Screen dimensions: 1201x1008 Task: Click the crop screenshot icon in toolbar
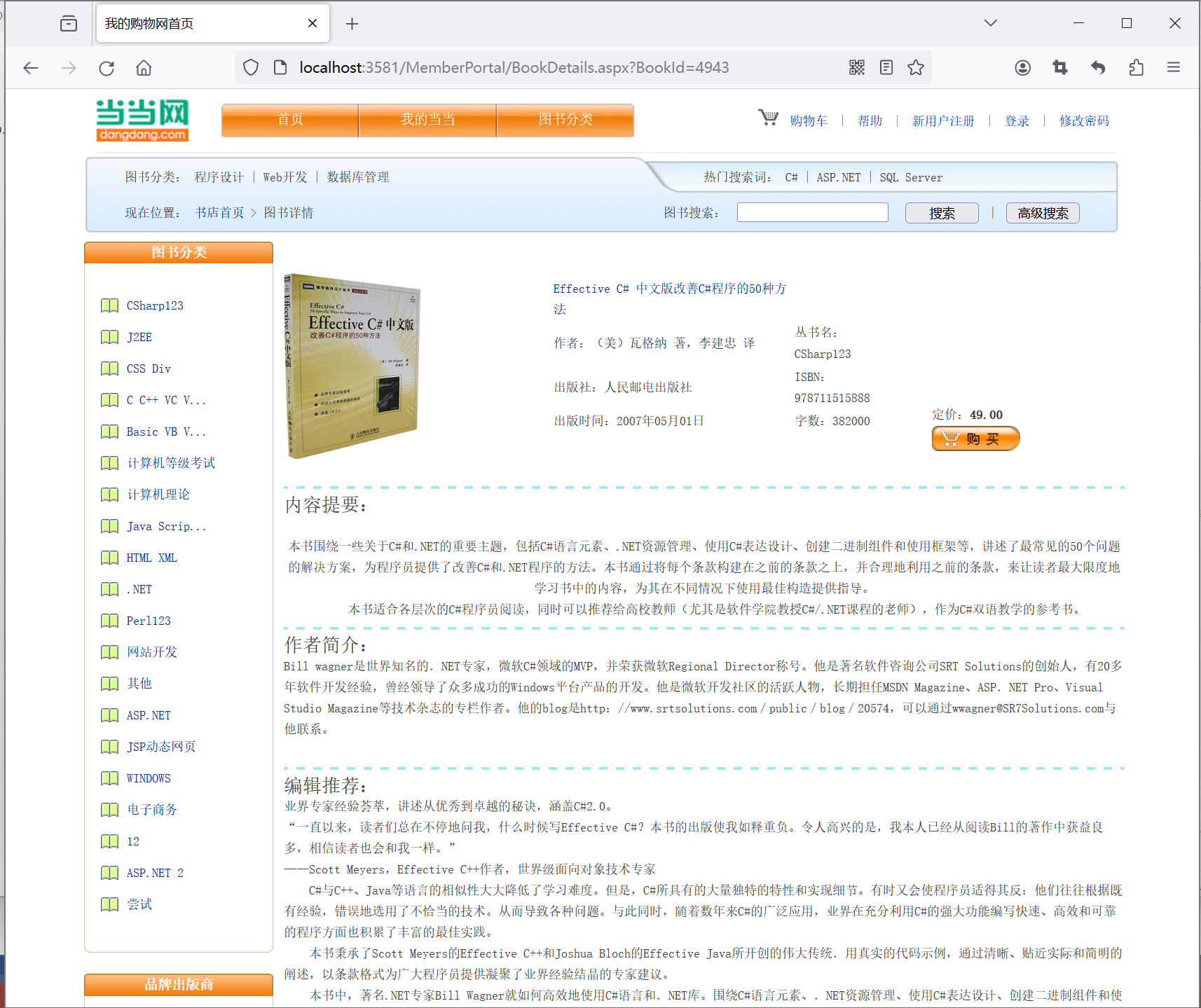[1060, 67]
